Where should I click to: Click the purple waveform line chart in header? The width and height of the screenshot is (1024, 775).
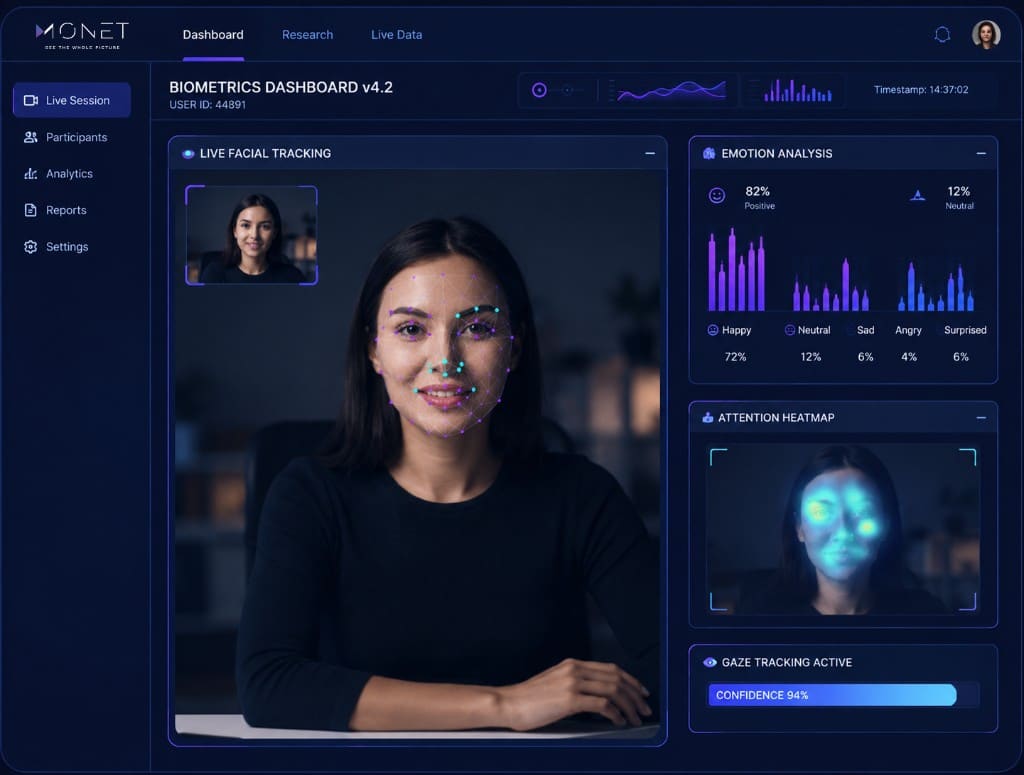(x=671, y=91)
